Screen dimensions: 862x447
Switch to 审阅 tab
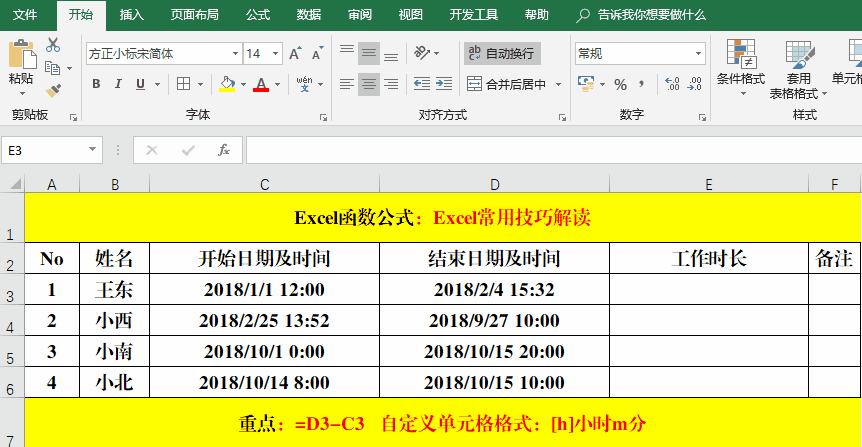click(360, 15)
